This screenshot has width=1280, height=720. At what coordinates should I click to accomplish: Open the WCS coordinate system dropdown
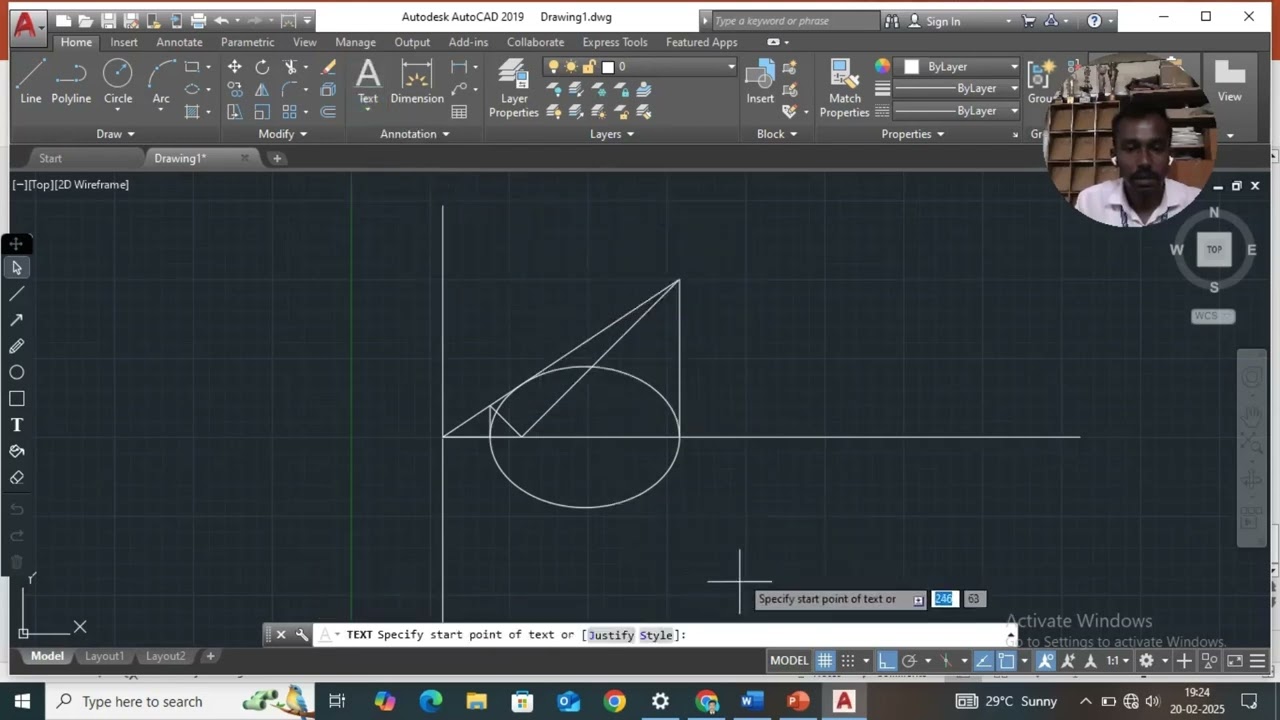click(1214, 316)
